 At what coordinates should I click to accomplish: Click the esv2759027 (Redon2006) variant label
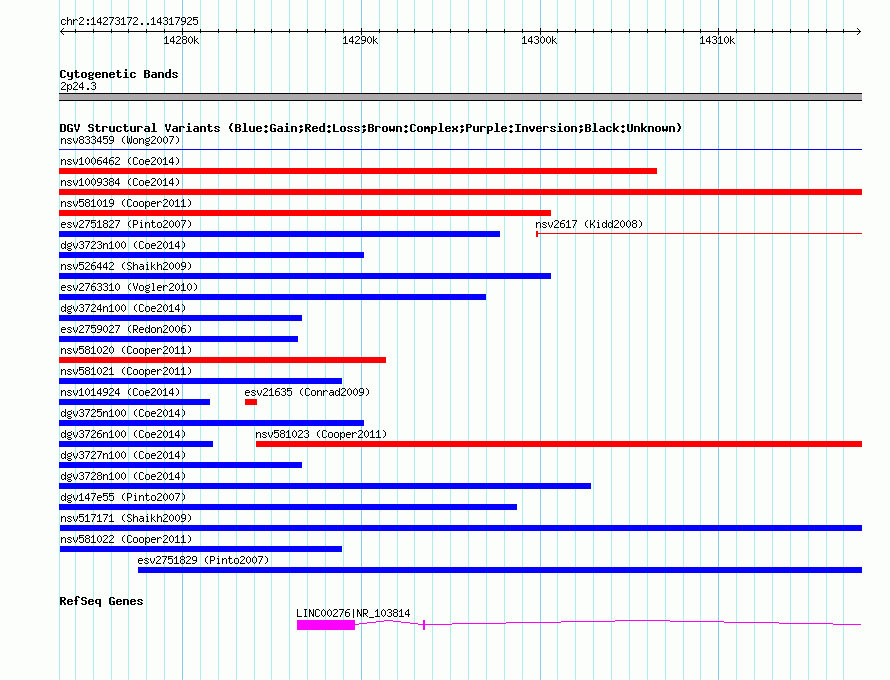tap(126, 329)
